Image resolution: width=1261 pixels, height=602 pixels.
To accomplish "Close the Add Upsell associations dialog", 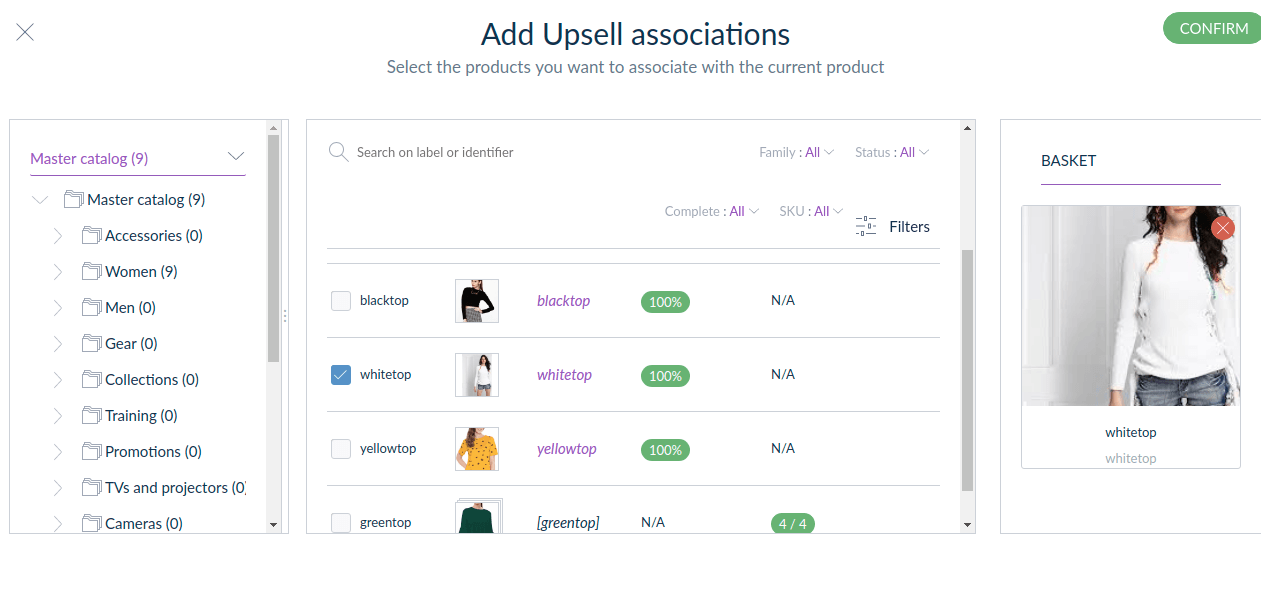I will [x=25, y=32].
